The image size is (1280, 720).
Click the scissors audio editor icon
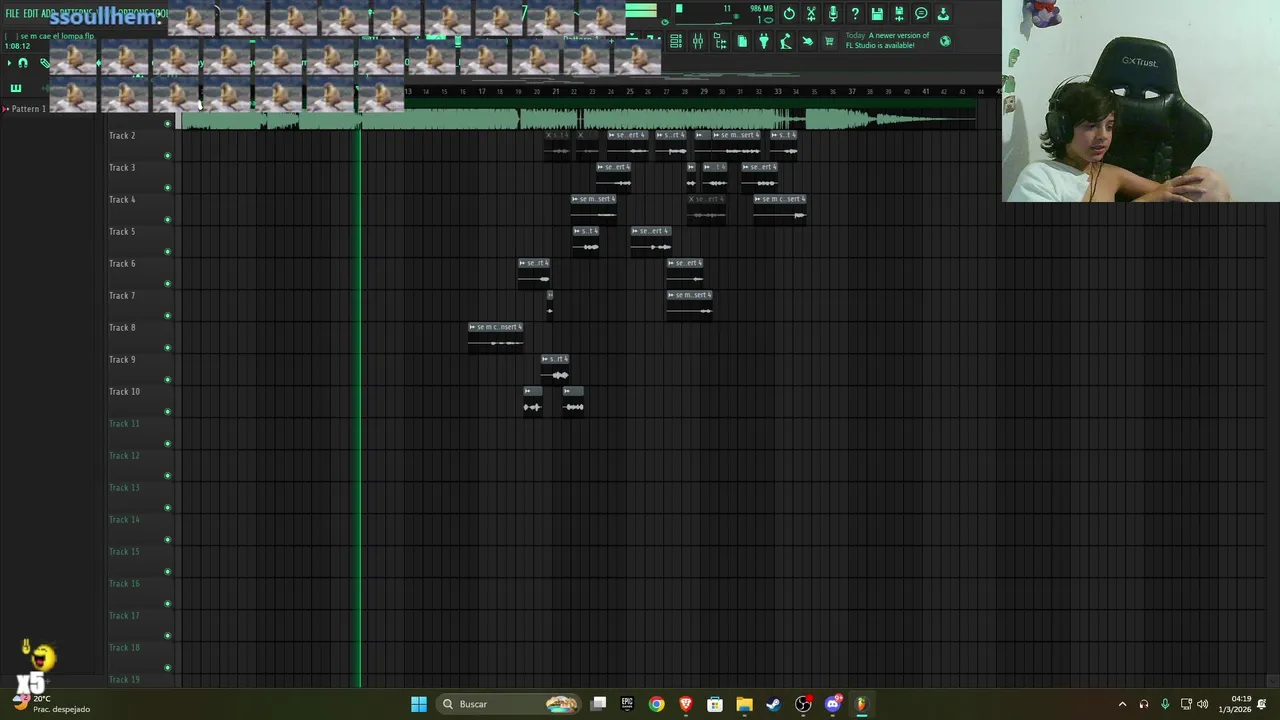click(811, 14)
